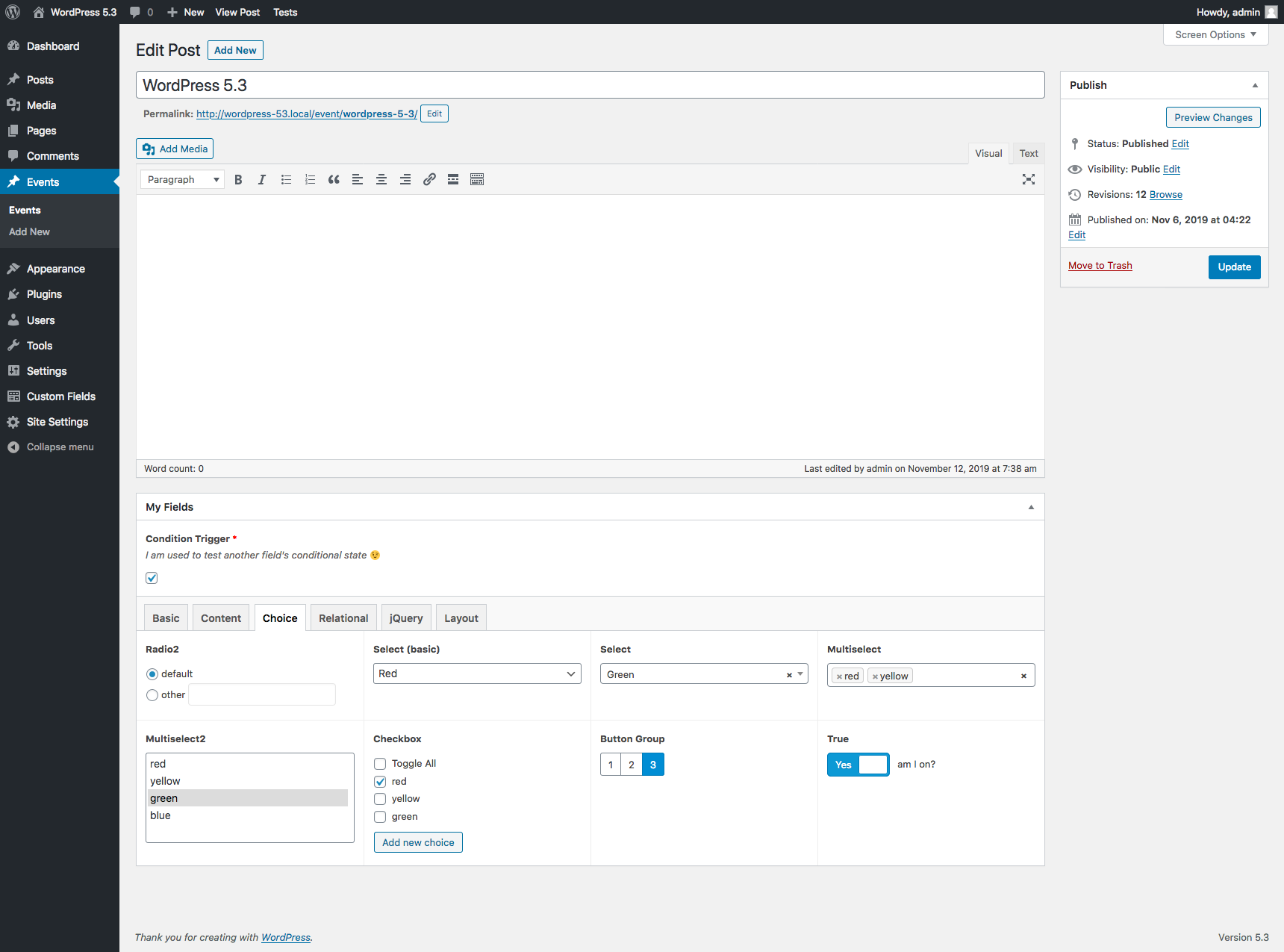The height and width of the screenshot is (952, 1284).
Task: Open Custom Fields in sidebar menu
Action: tap(60, 396)
